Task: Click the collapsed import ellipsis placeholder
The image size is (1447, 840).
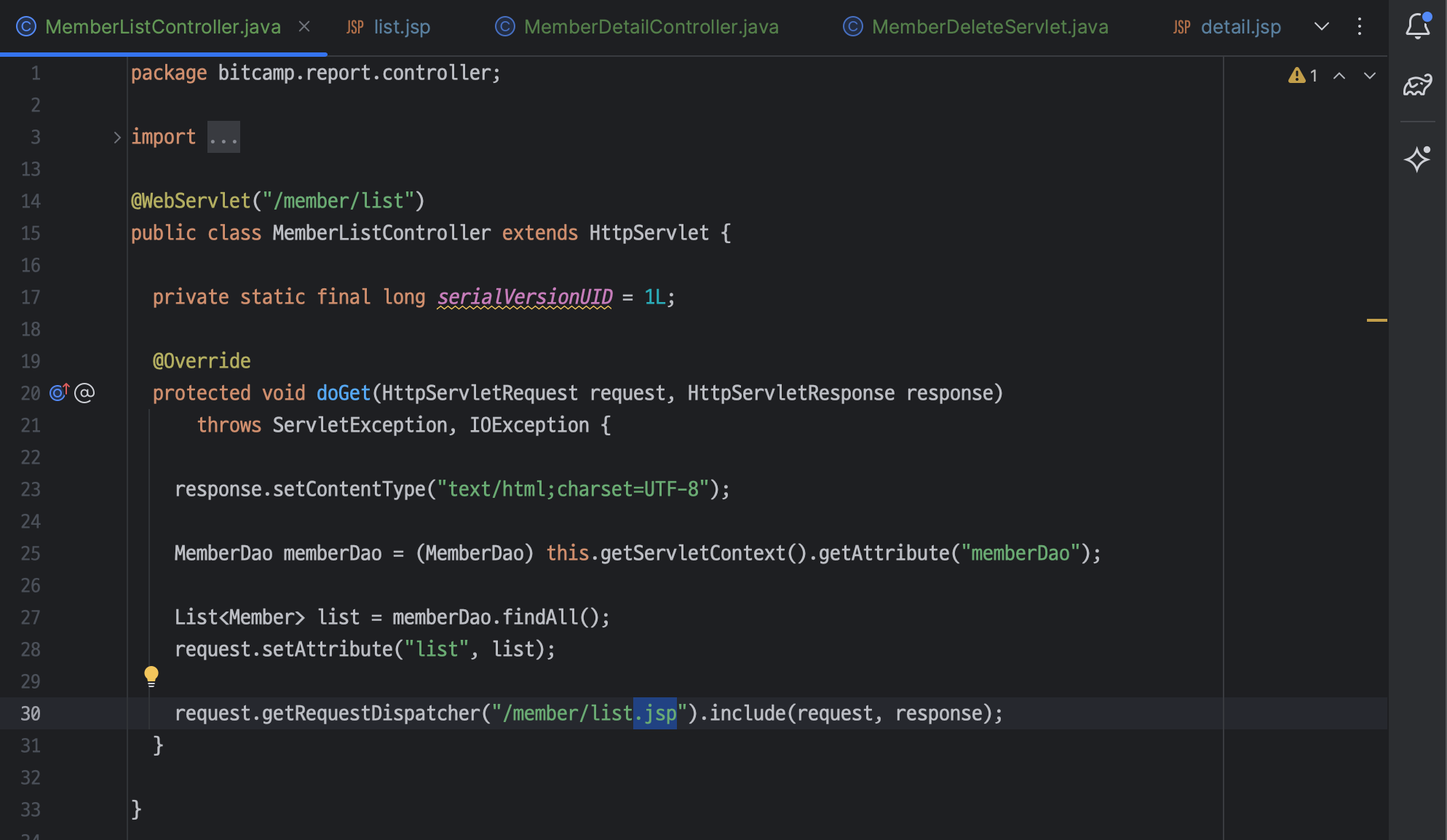Action: tap(223, 138)
